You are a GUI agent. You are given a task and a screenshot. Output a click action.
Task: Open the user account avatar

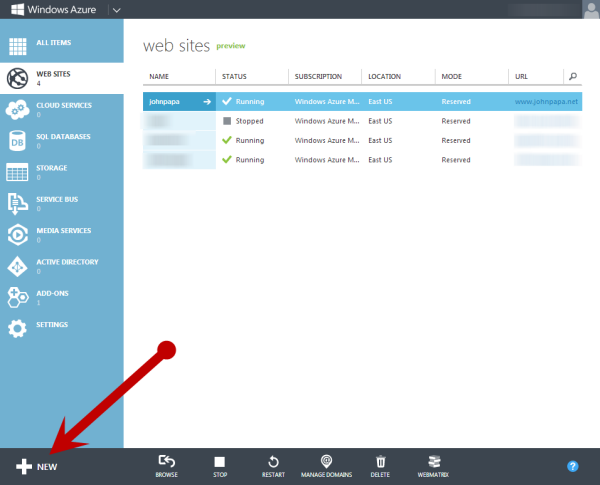(591, 10)
